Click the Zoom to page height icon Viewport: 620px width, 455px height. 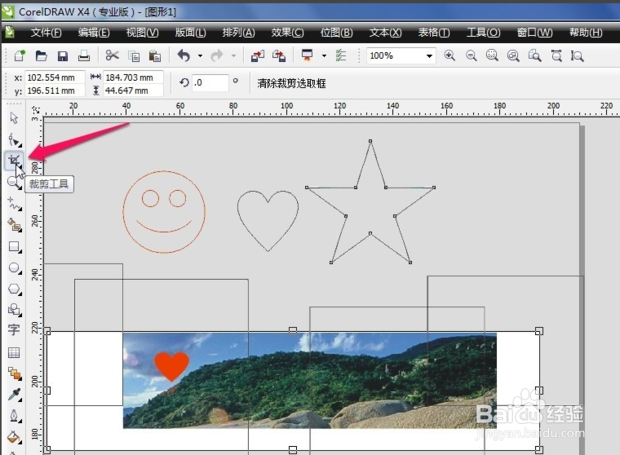coord(577,56)
